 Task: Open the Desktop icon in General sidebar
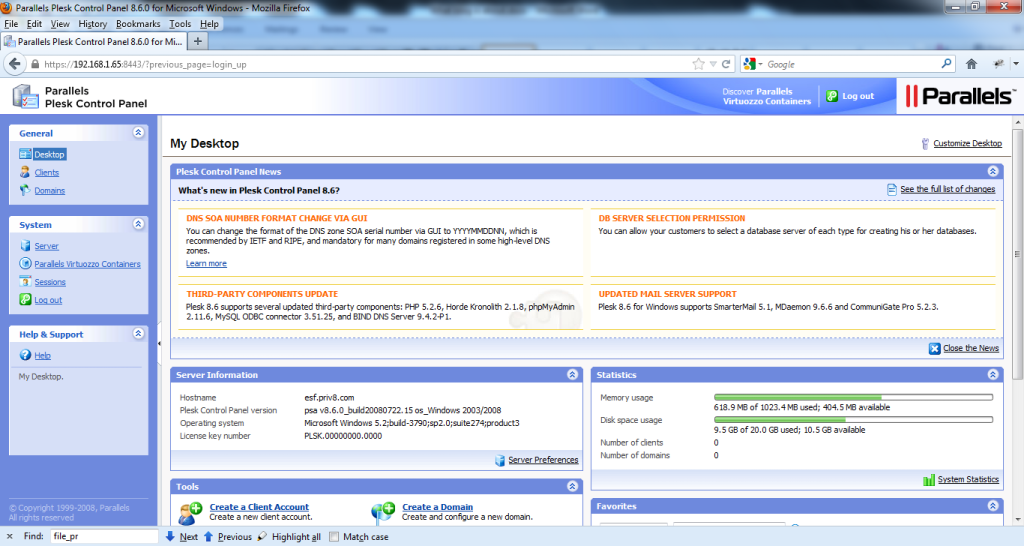[x=25, y=154]
